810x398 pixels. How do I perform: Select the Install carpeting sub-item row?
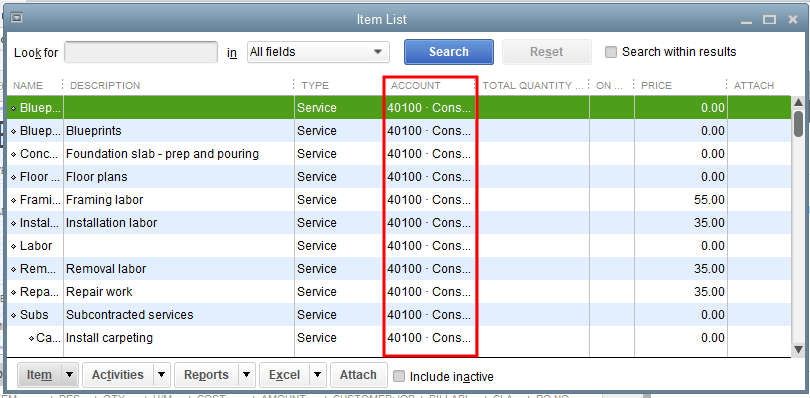[399, 338]
